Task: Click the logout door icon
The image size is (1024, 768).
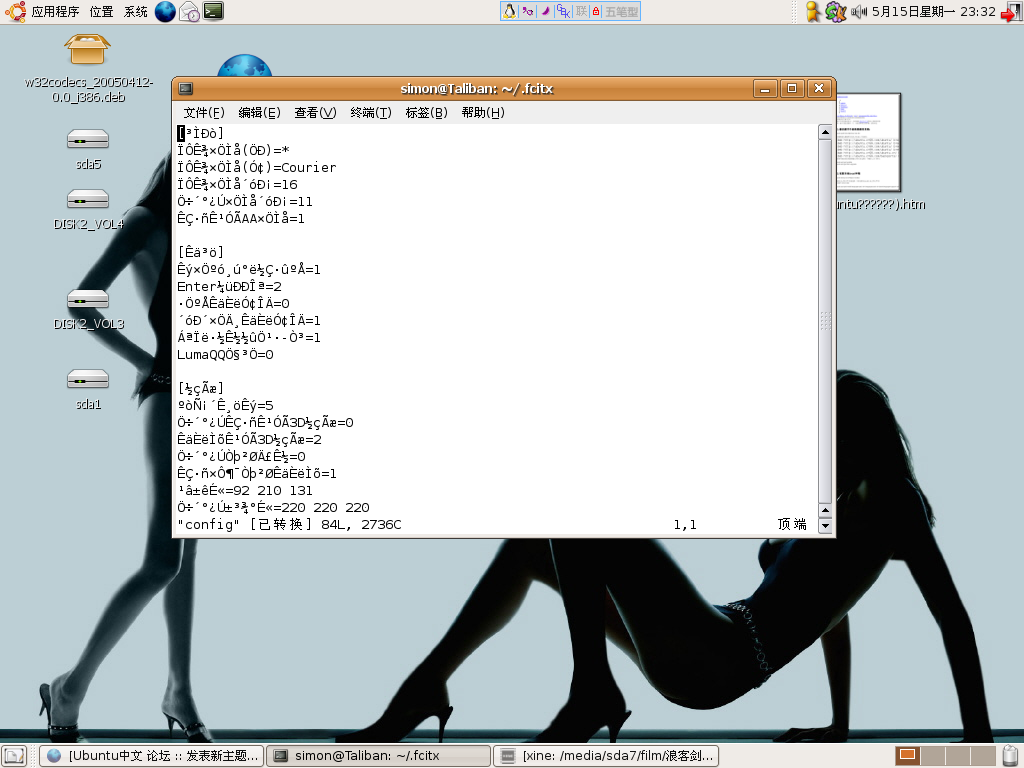Action: pos(1011,11)
